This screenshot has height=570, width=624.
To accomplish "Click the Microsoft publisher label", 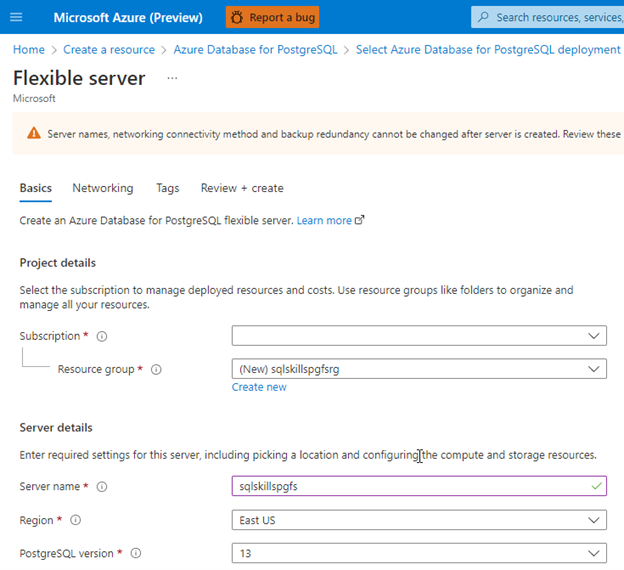I will [34, 98].
